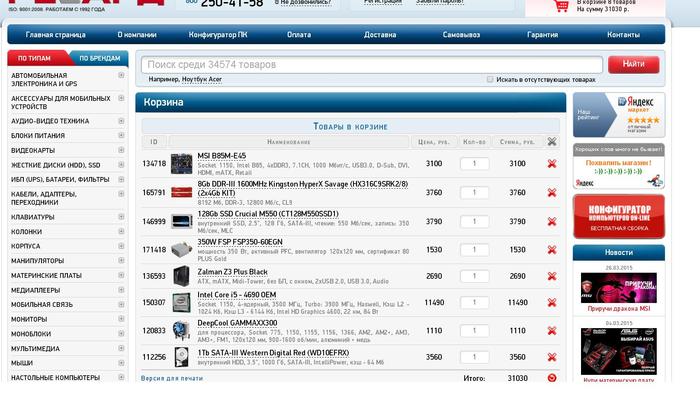This screenshot has width=700, height=403.
Task: Expand Жесткие диски (HDD), SSD category
Action: point(121,165)
